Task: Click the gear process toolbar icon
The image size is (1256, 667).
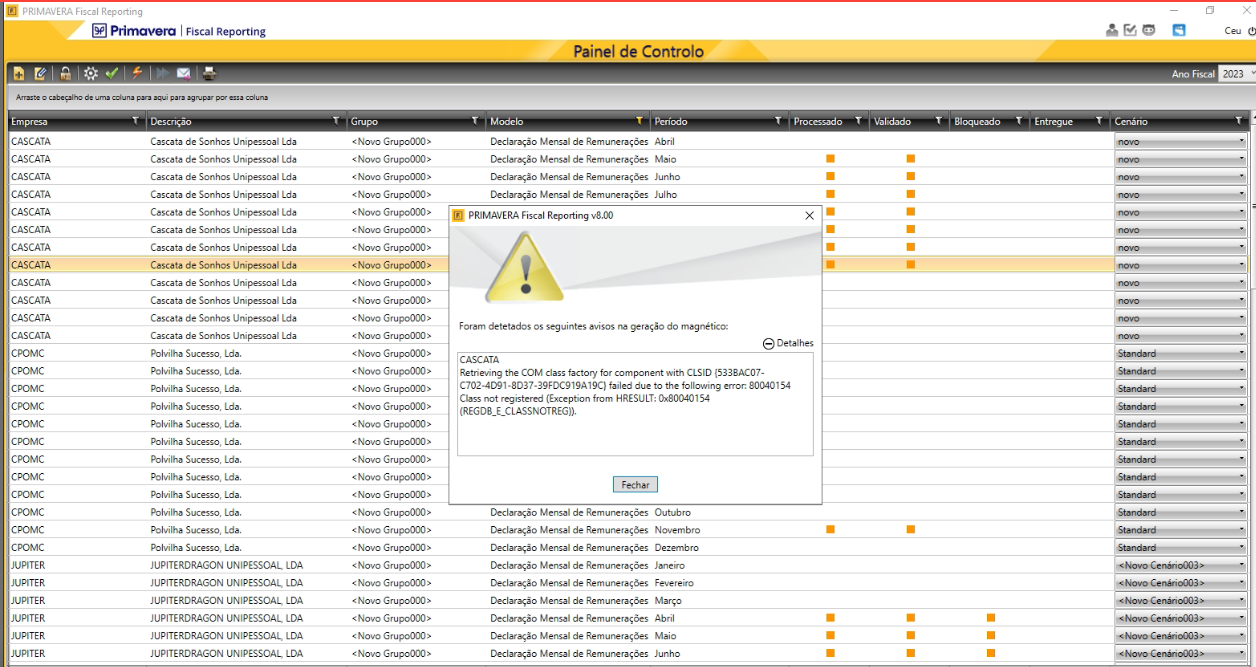Action: pyautogui.click(x=91, y=73)
